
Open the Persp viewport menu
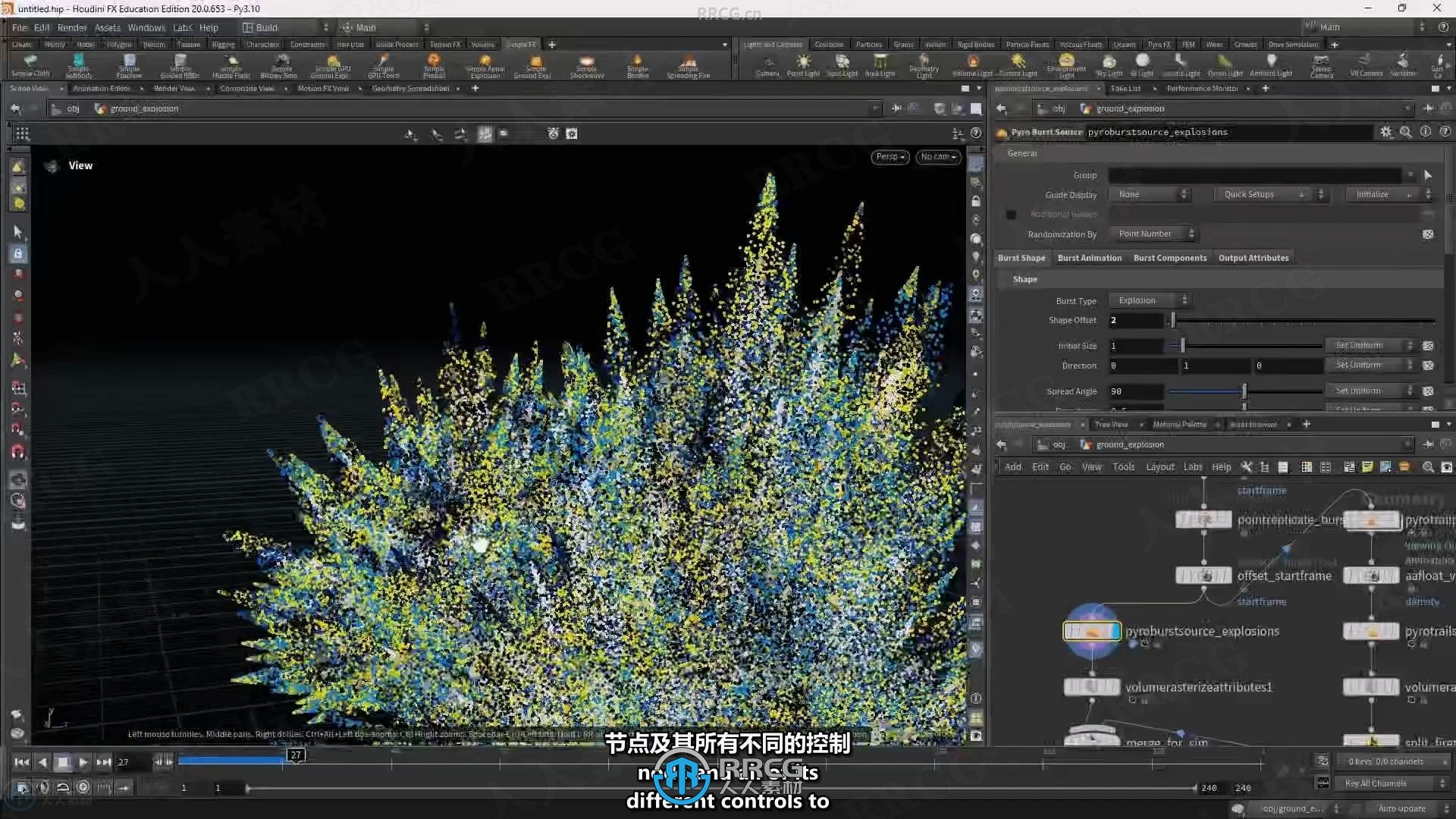tap(890, 157)
